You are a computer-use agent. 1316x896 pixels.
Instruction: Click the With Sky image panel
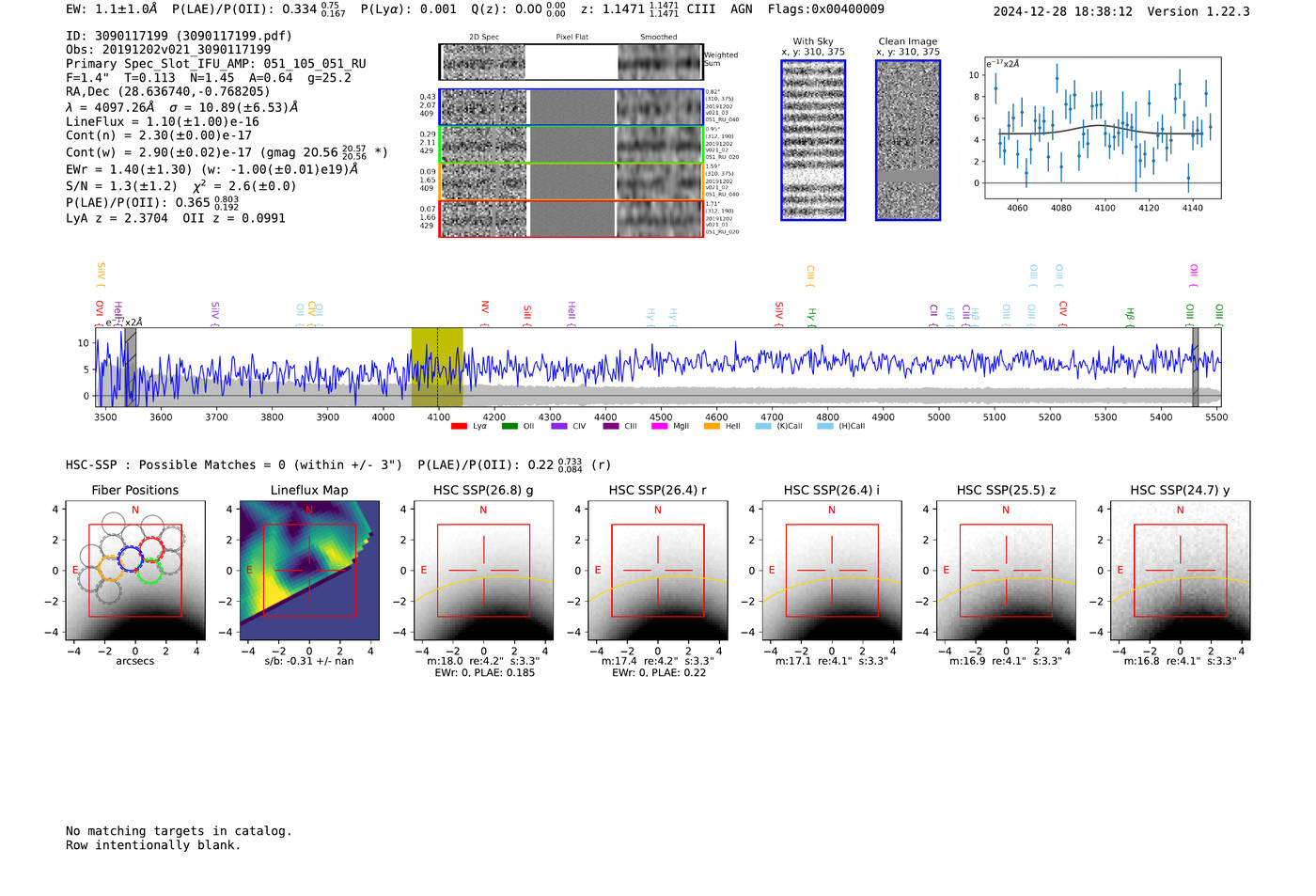(x=813, y=140)
